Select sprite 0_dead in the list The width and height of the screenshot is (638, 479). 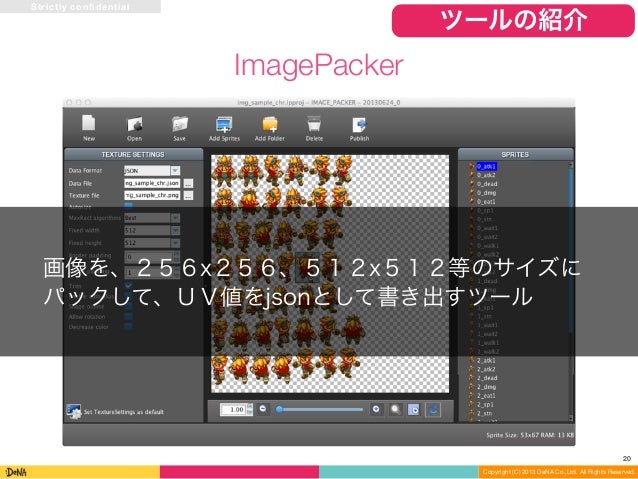point(487,184)
